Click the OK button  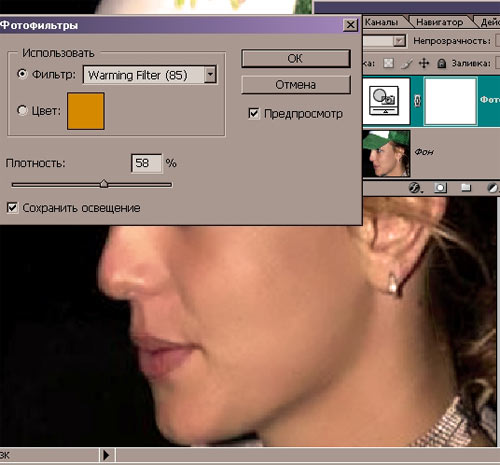click(296, 59)
